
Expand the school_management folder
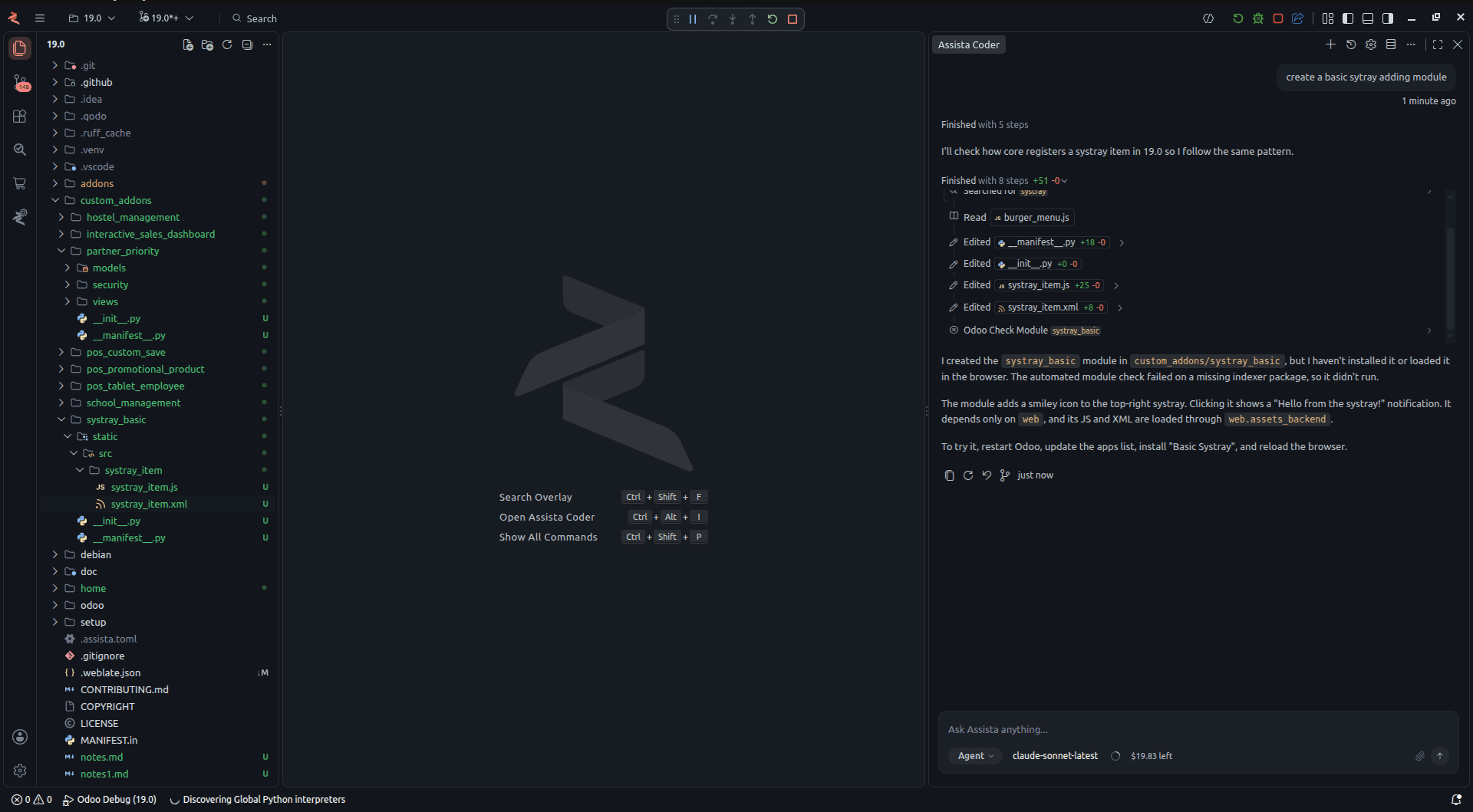(158, 403)
